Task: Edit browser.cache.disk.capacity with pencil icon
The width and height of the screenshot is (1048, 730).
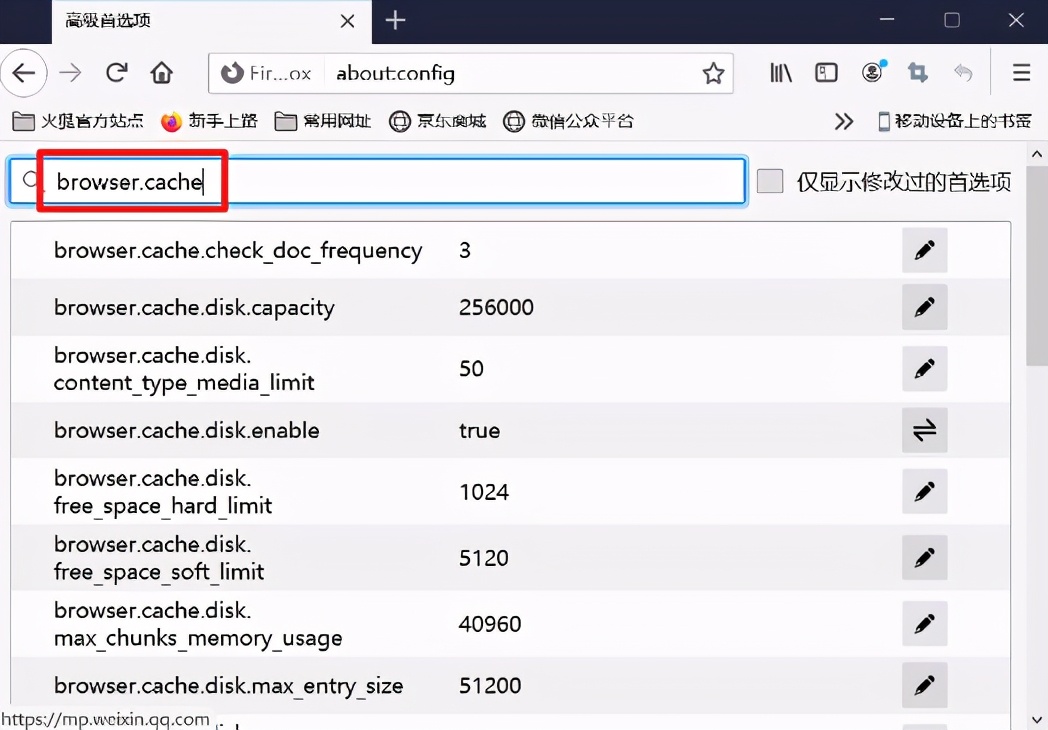Action: pyautogui.click(x=924, y=307)
